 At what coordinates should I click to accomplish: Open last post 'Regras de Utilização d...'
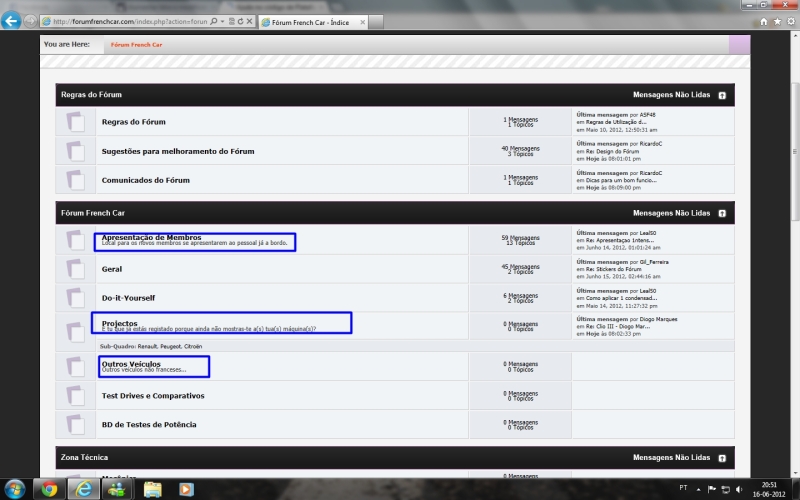click(x=616, y=122)
